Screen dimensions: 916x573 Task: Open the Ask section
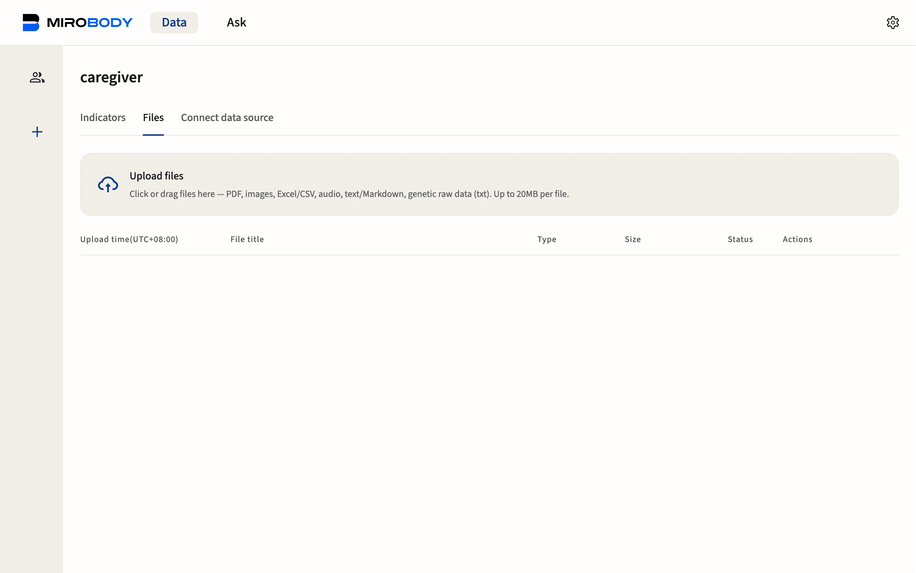pyautogui.click(x=236, y=22)
